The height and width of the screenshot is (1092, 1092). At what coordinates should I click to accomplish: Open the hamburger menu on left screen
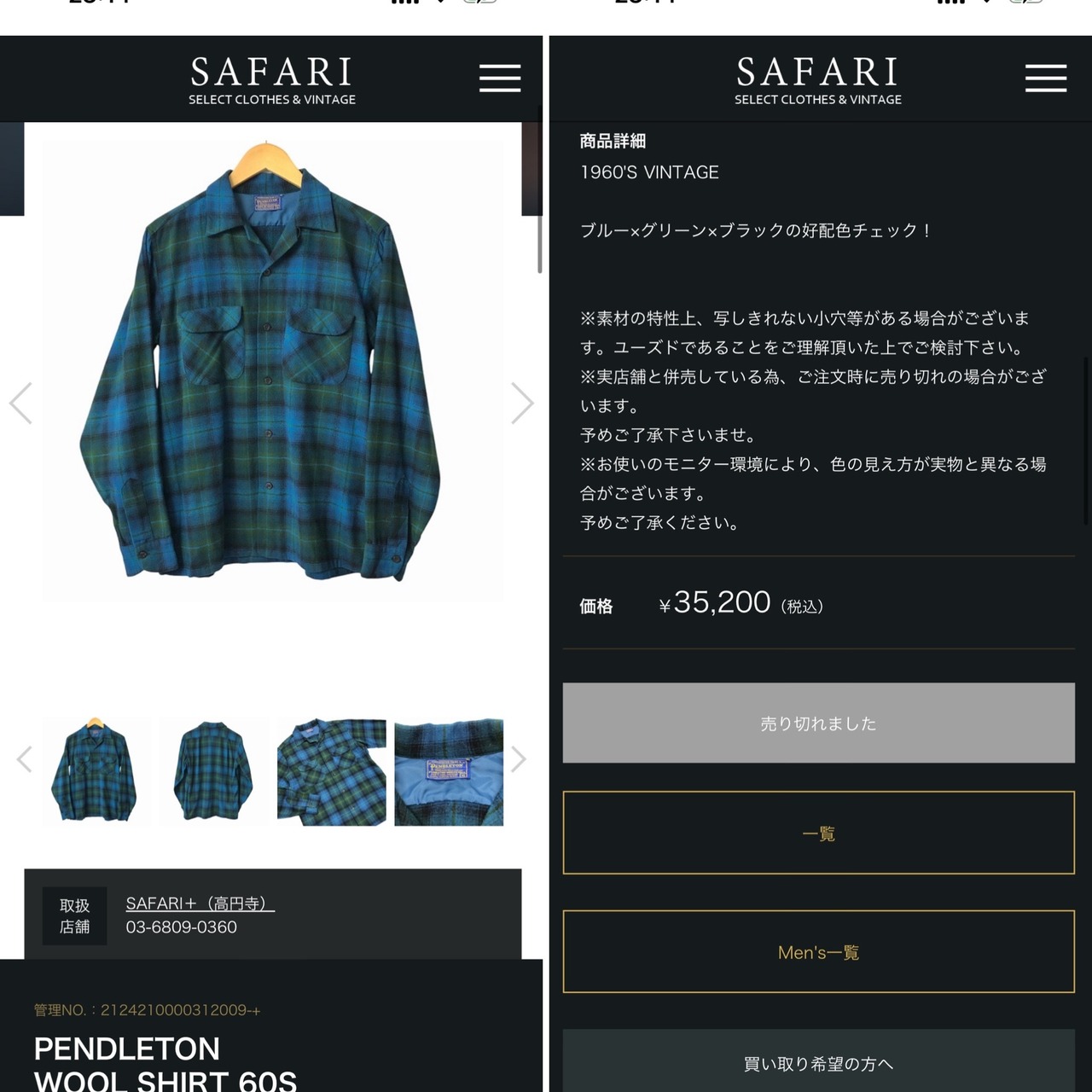click(x=500, y=78)
